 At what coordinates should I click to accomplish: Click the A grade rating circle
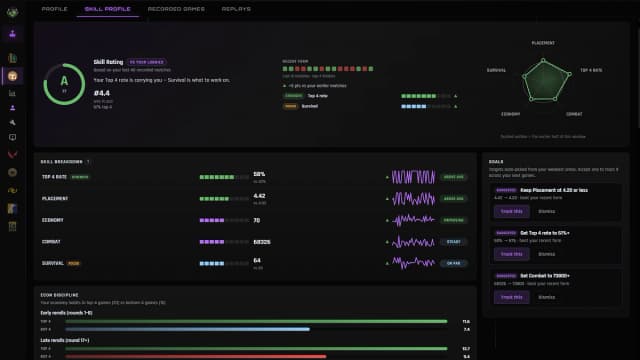point(64,84)
